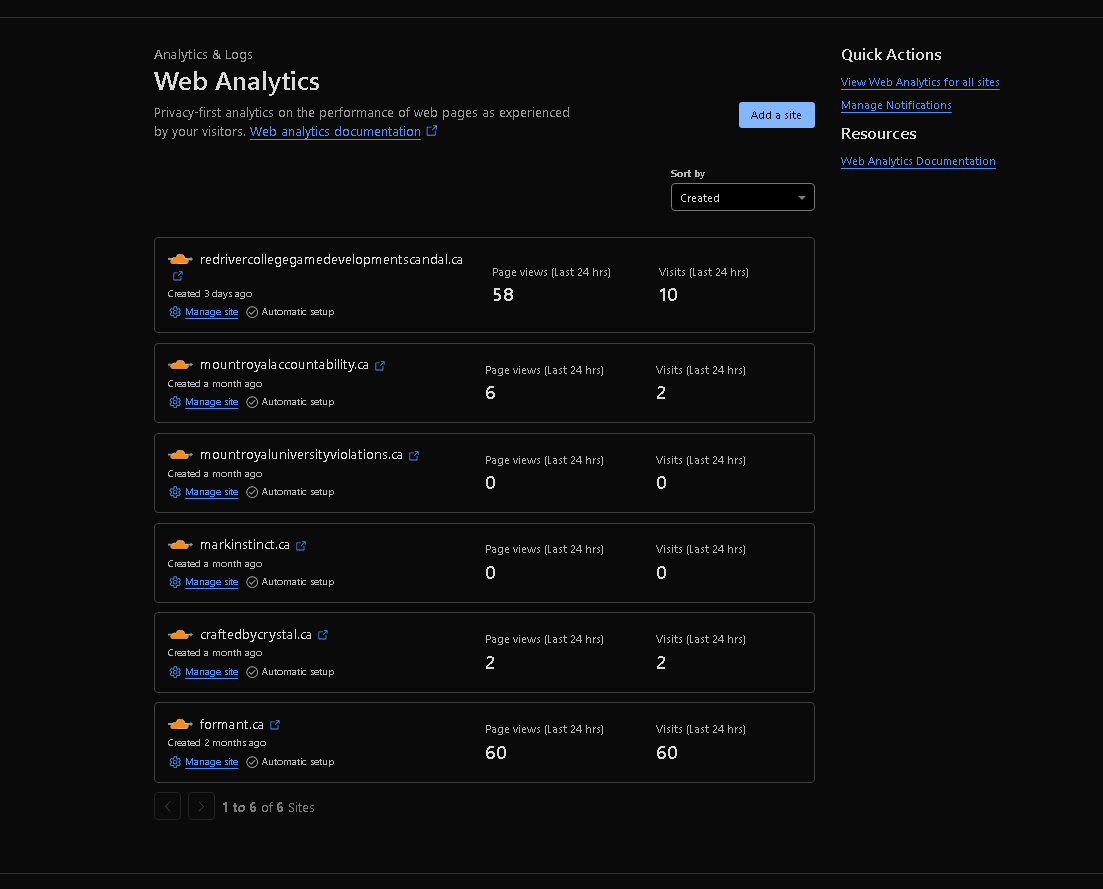1103x889 pixels.
Task: Go to next page of sites
Action: point(201,807)
